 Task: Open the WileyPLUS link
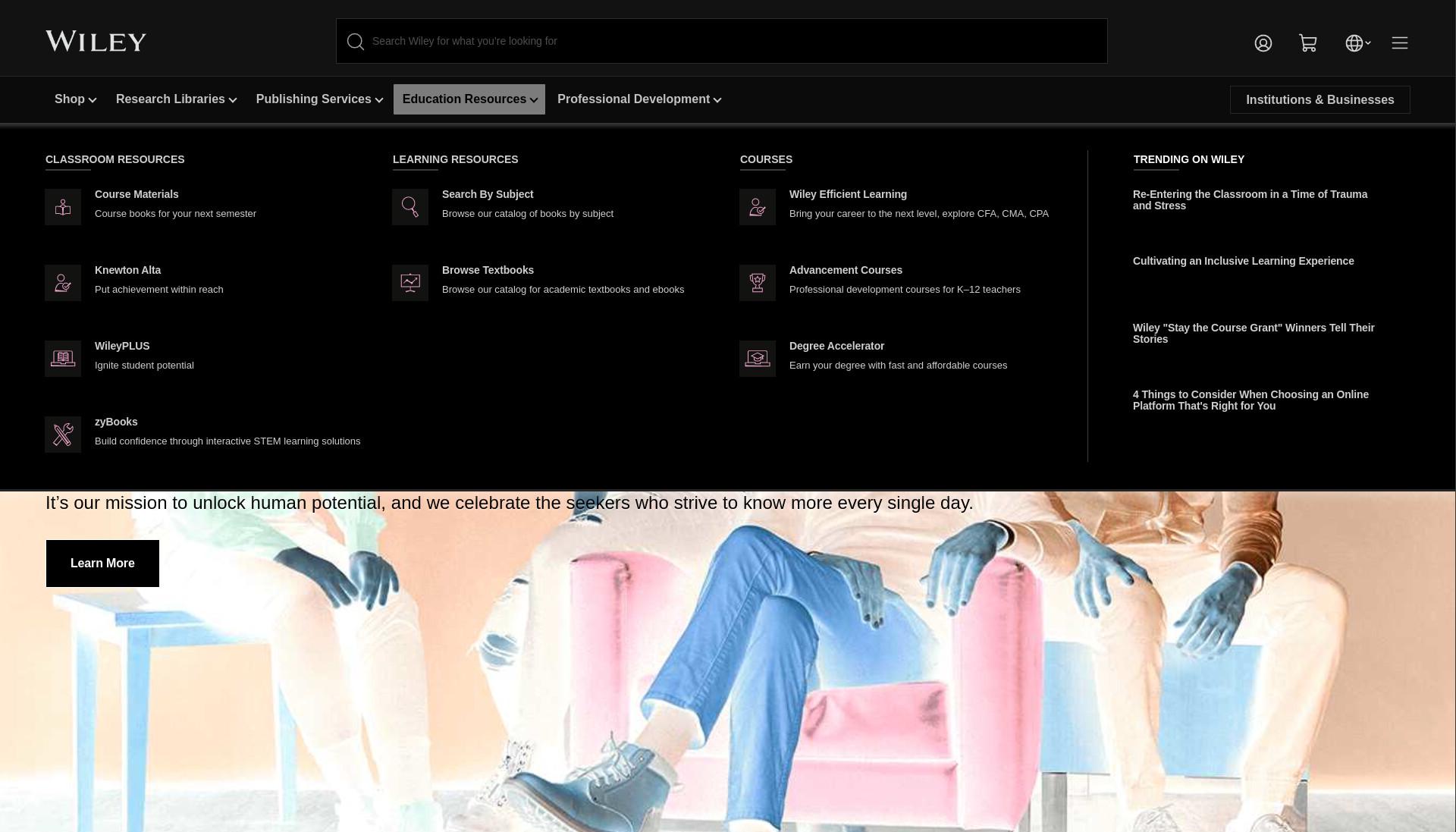122,347
